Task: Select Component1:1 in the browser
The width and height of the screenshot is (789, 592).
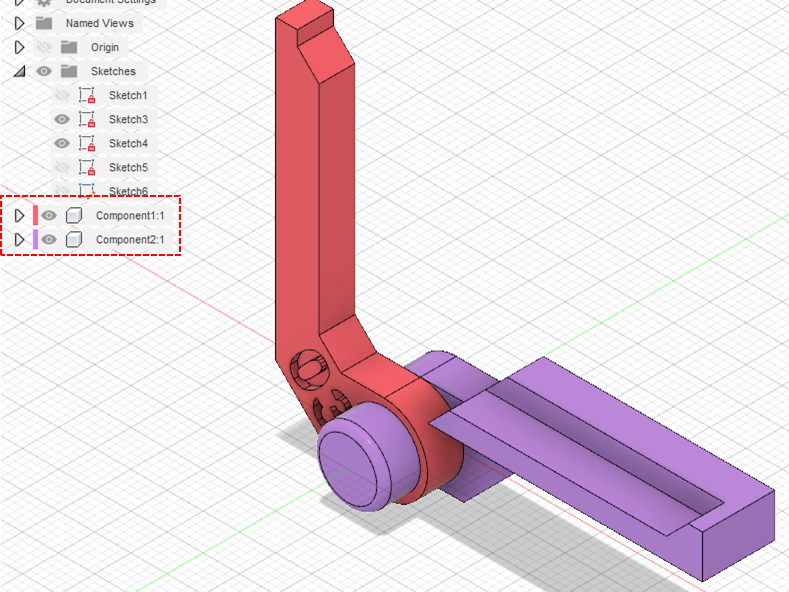Action: 130,215
